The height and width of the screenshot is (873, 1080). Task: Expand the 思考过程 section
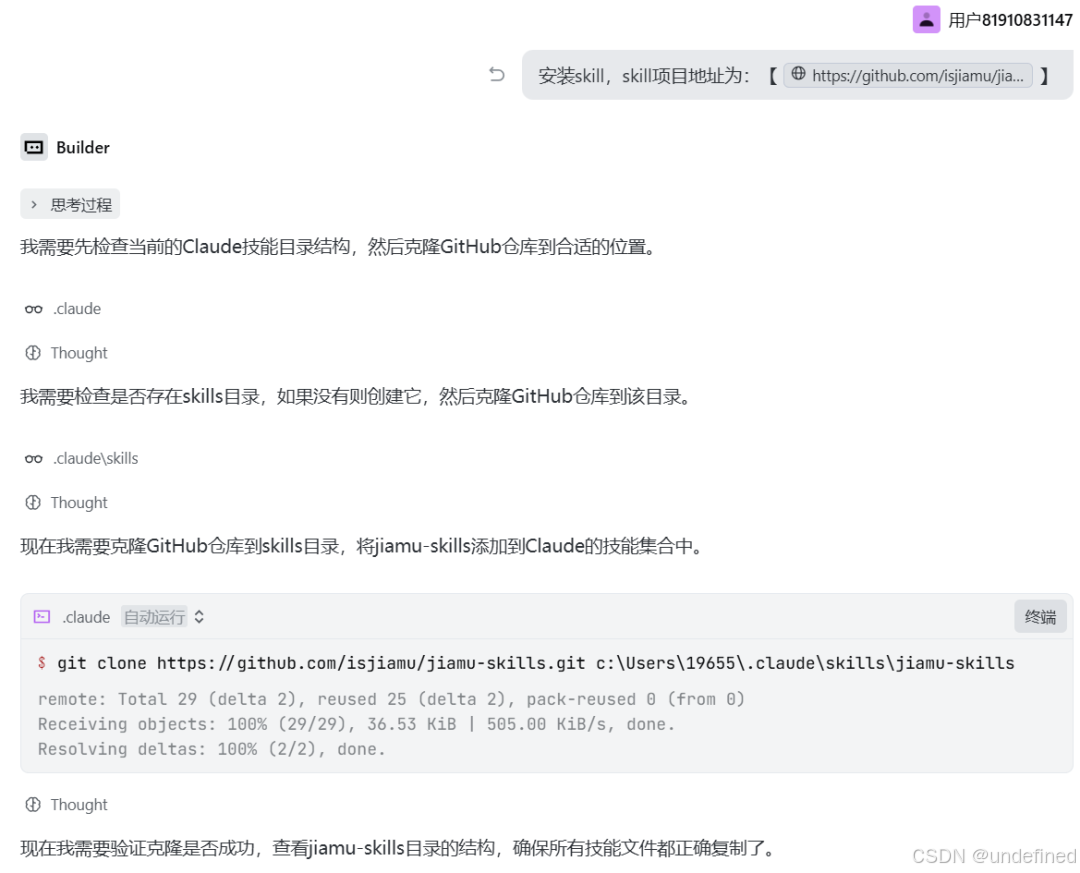[70, 205]
